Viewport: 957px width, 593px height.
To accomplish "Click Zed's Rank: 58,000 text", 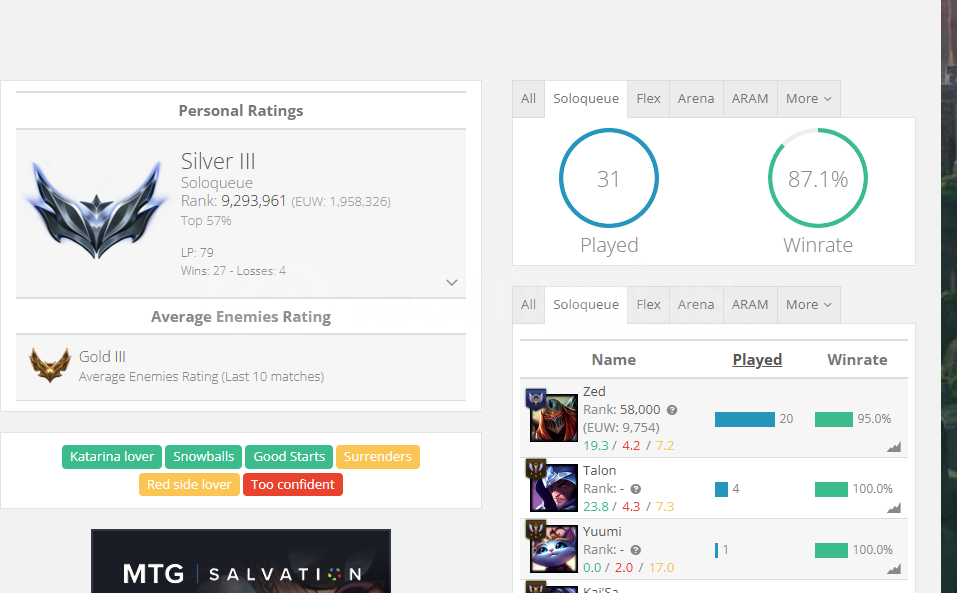I will coord(621,410).
